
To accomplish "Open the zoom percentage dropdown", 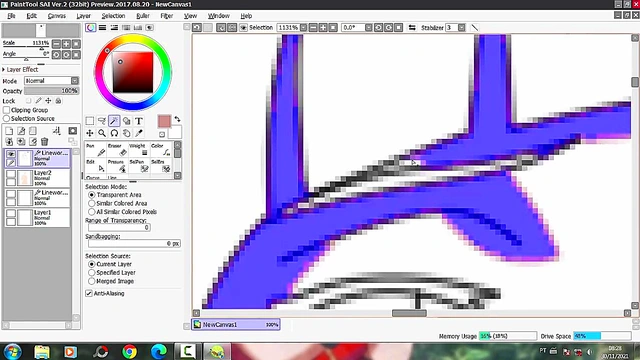I will point(303,28).
